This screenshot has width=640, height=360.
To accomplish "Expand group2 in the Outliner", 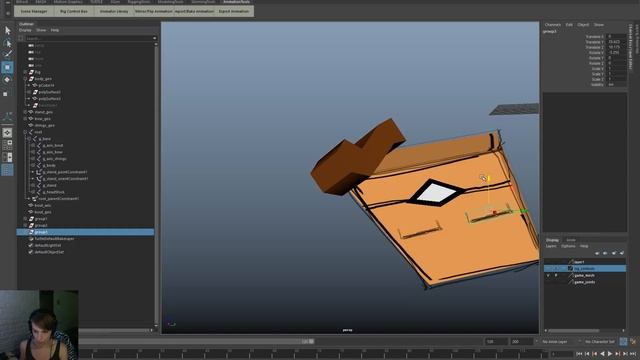I will coord(25,225).
